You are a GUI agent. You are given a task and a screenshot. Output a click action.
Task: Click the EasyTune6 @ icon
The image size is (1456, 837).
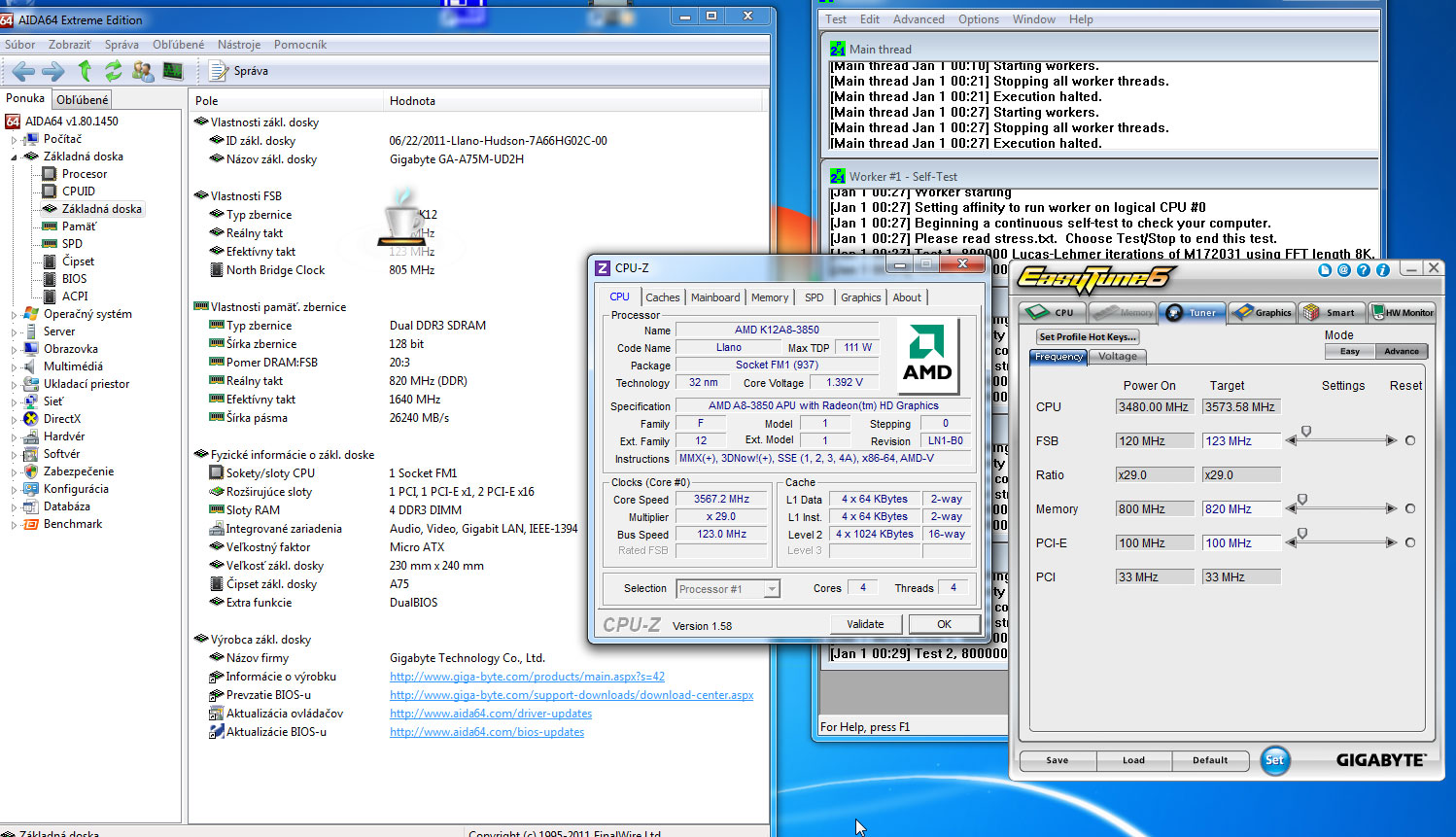[1344, 270]
